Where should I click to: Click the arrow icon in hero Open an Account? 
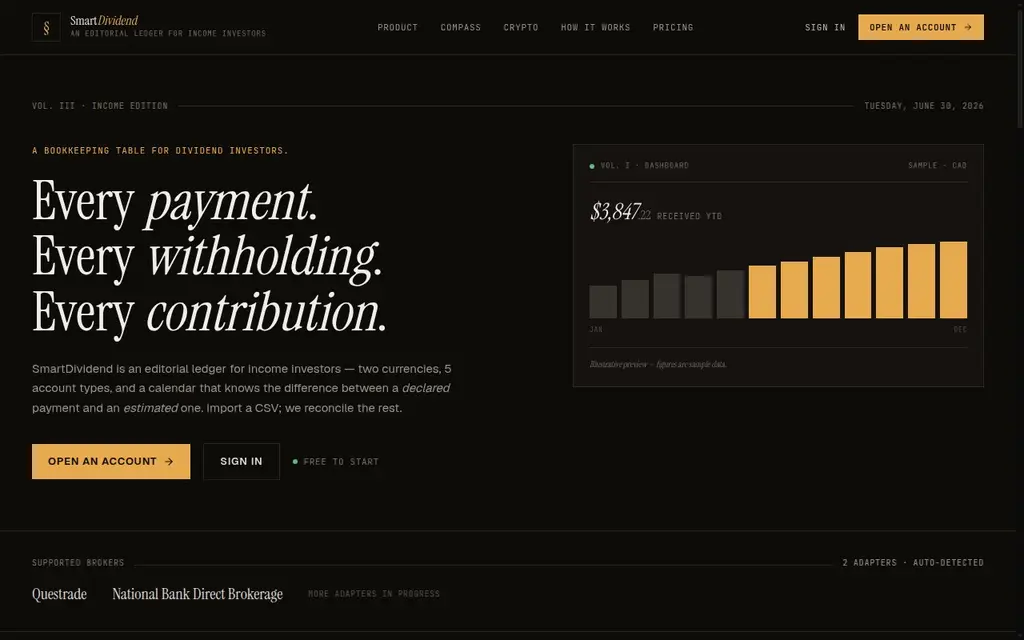169,461
